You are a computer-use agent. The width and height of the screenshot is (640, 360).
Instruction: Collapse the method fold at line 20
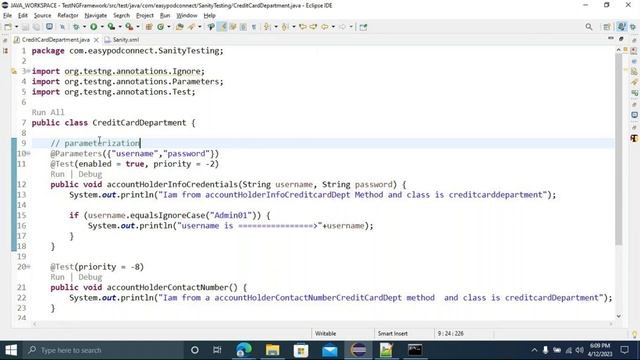click(29, 267)
